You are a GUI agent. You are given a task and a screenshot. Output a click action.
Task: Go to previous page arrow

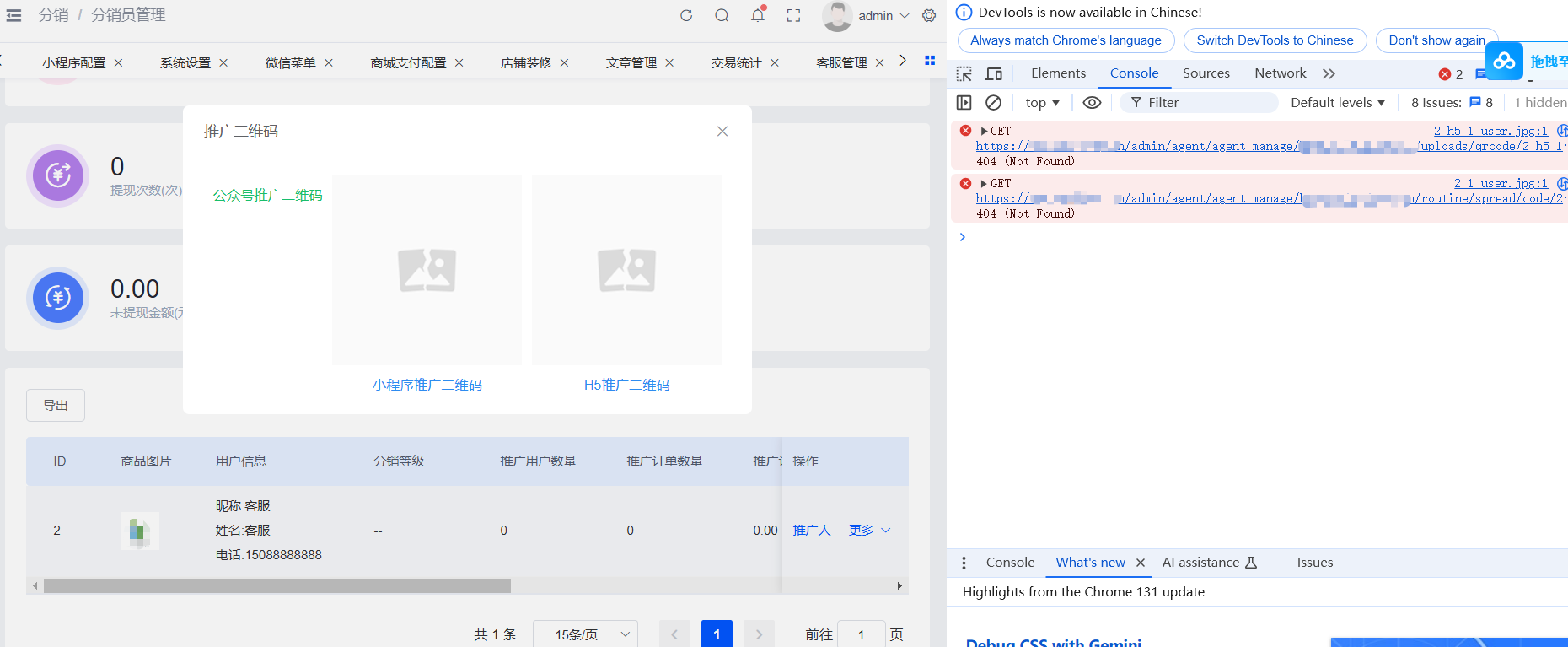tap(674, 634)
